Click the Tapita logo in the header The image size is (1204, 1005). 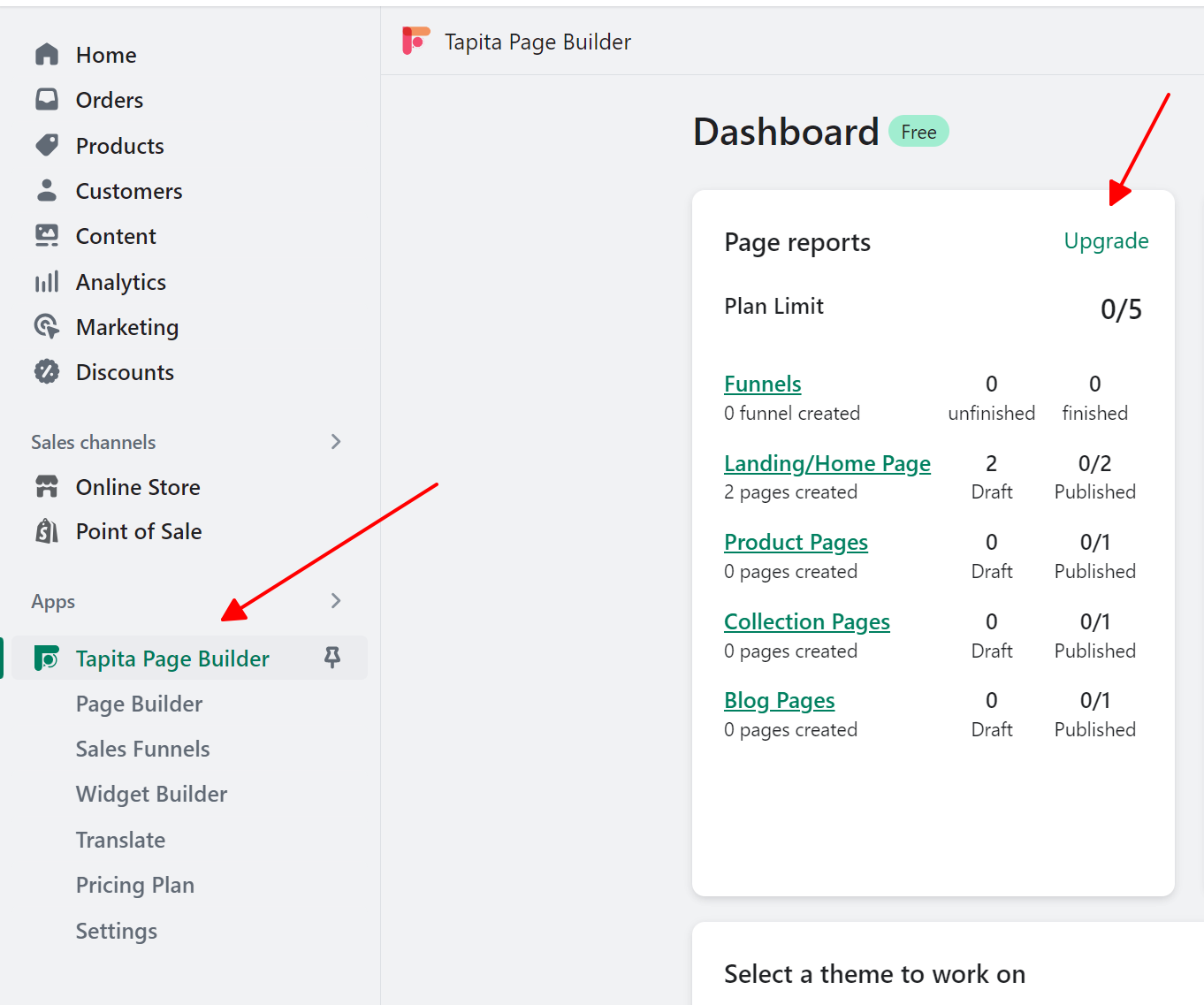tap(415, 41)
